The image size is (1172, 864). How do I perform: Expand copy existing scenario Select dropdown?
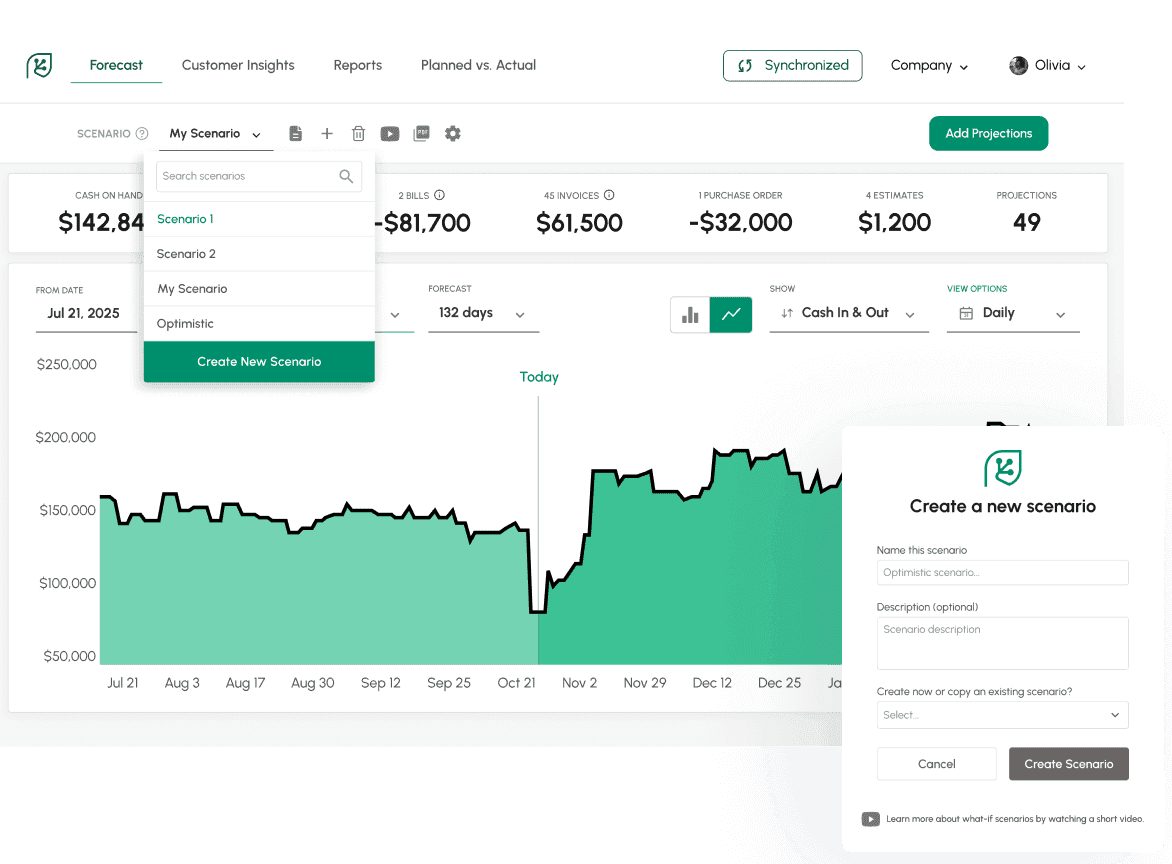point(1002,715)
